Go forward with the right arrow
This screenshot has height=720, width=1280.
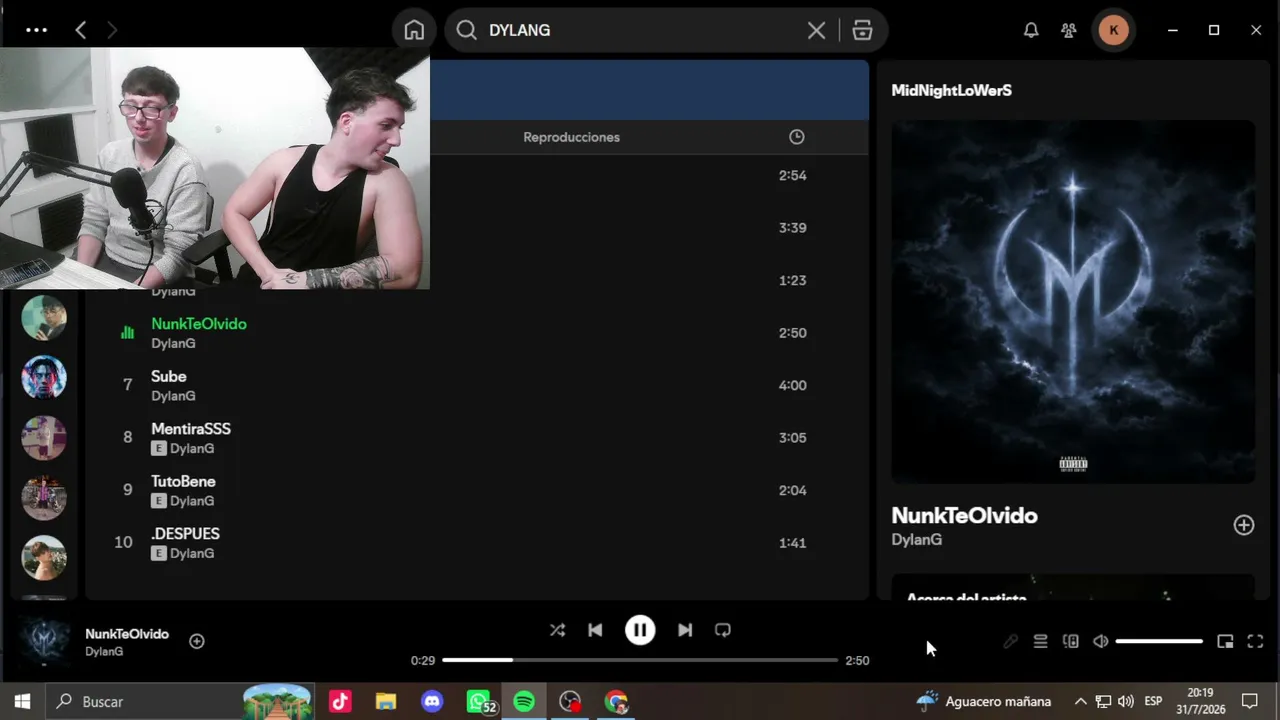(112, 30)
